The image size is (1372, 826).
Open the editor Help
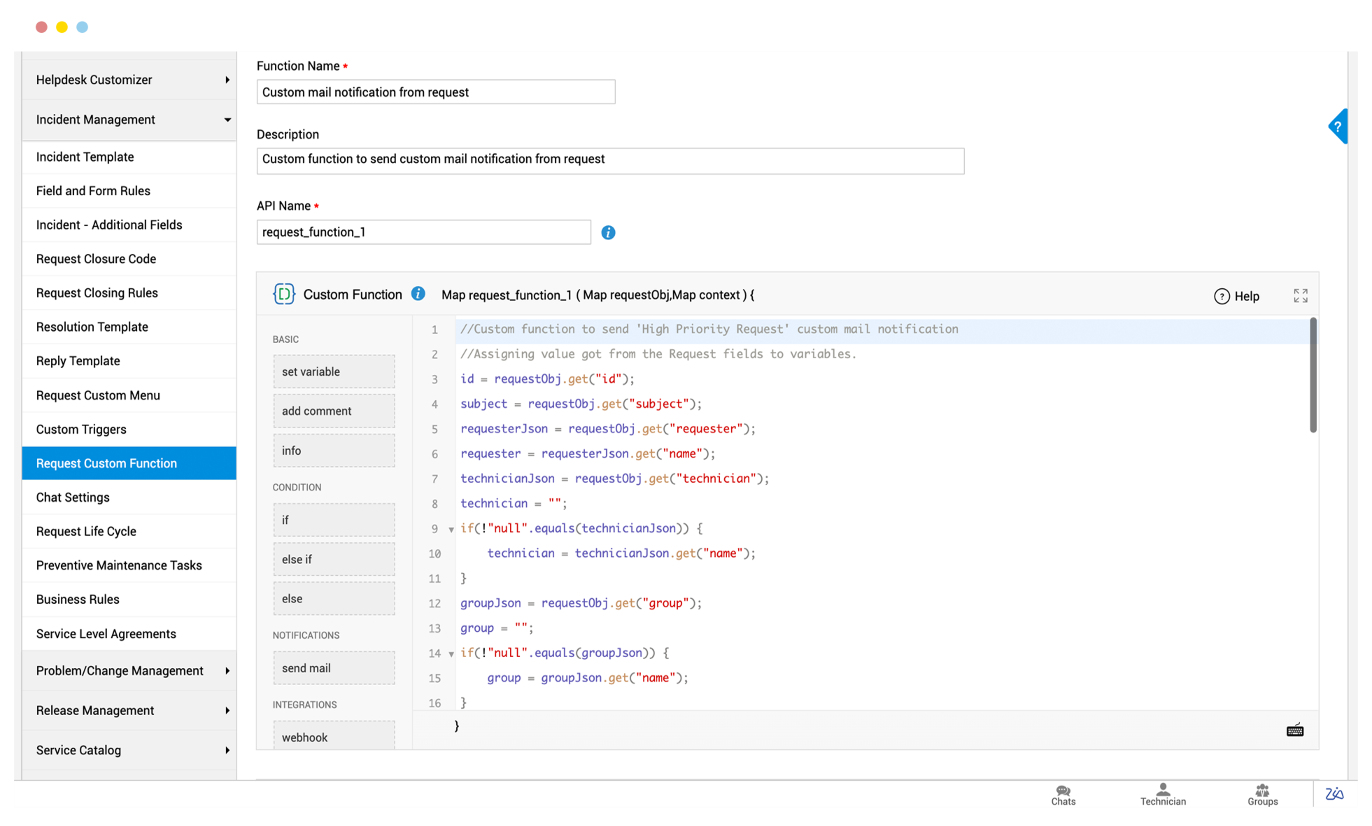[x=1236, y=296]
